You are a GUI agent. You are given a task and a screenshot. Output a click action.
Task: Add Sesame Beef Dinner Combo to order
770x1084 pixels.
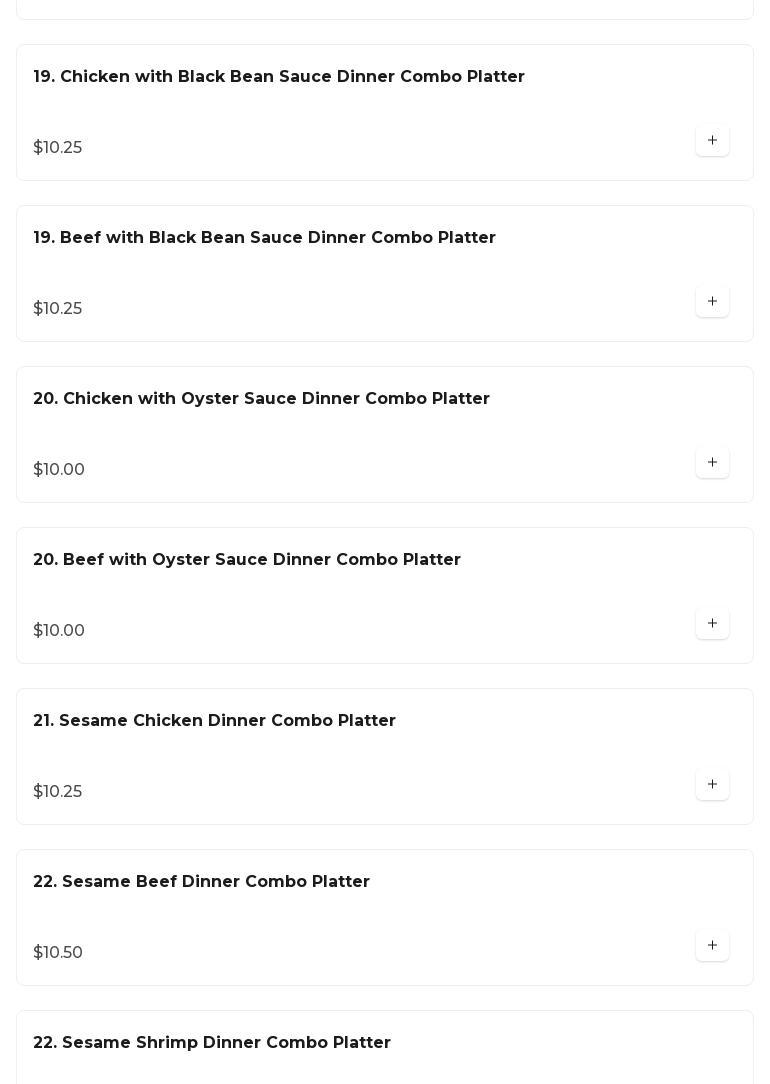tap(712, 946)
